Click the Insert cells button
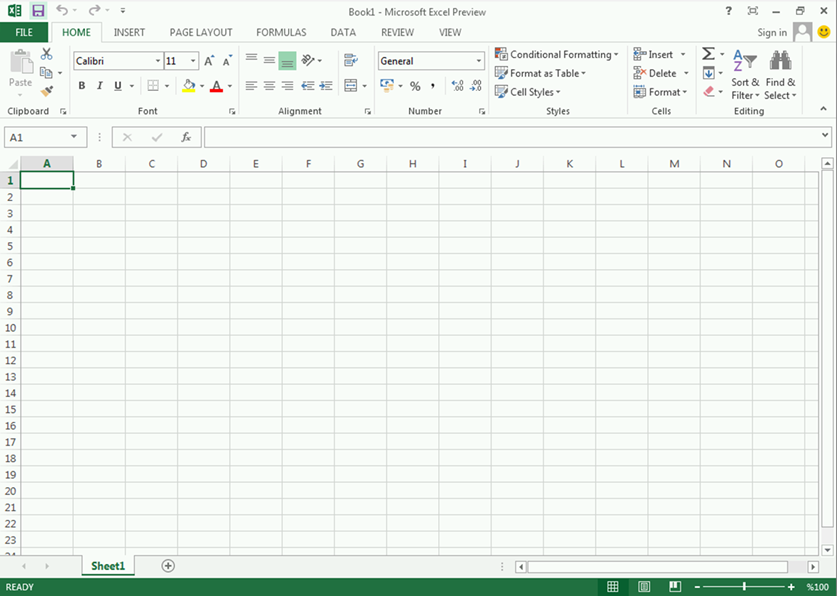 (653, 54)
